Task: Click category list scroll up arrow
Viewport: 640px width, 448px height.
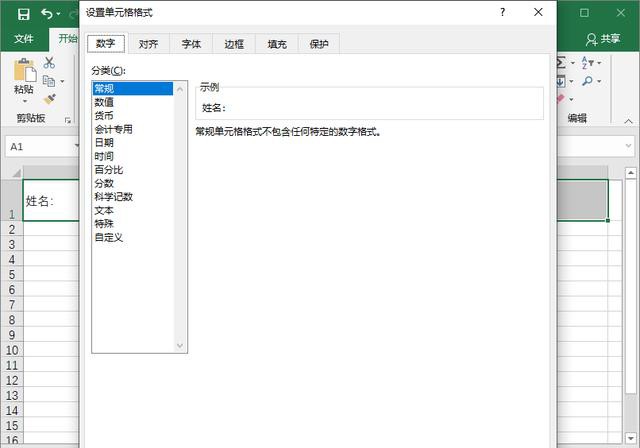Action: [180, 89]
